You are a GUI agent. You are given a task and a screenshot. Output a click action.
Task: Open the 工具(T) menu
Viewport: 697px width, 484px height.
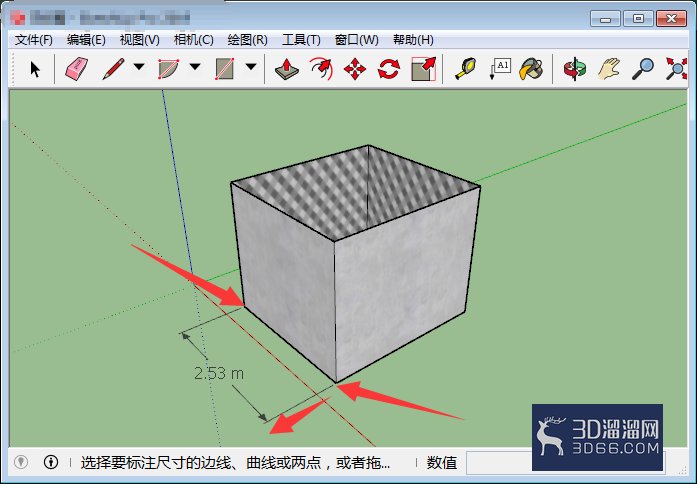301,40
